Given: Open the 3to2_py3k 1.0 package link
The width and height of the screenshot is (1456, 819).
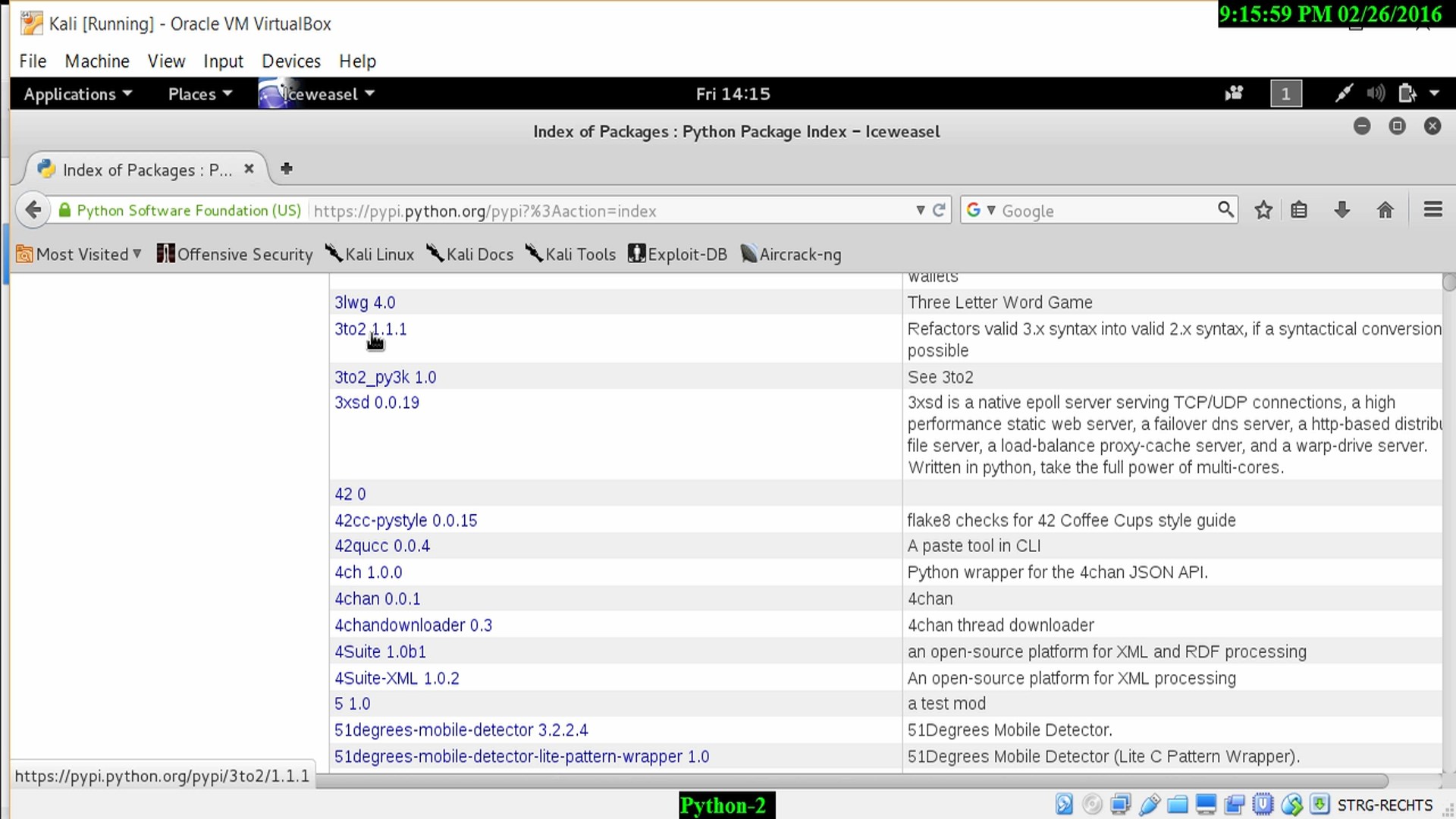Looking at the screenshot, I should click(x=385, y=378).
